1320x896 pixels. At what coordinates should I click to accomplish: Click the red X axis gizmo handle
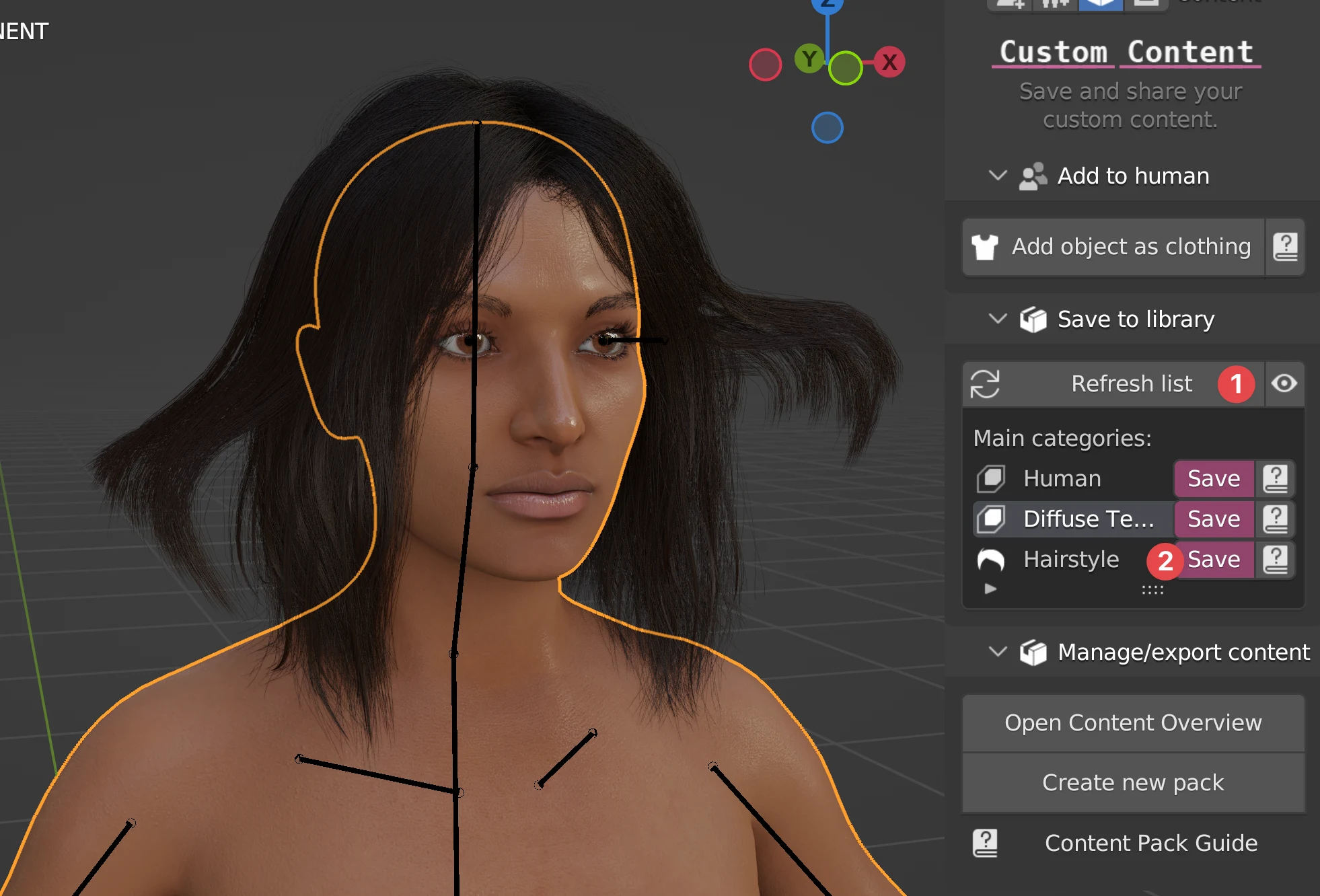tap(889, 62)
